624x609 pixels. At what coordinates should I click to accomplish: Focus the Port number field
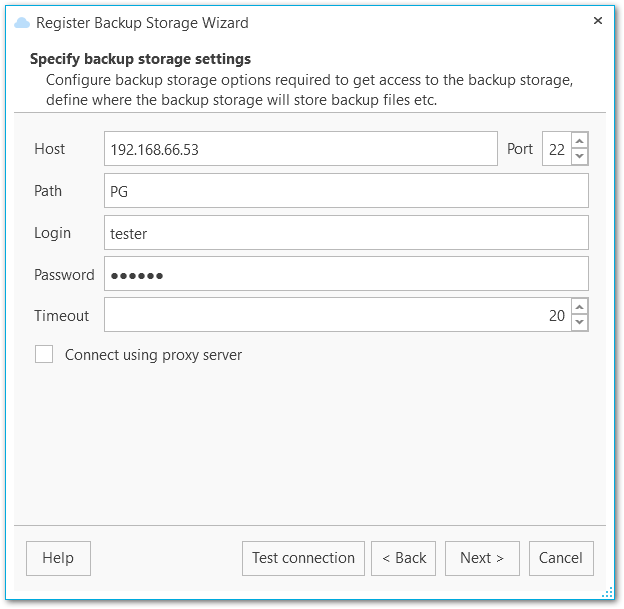pos(556,149)
